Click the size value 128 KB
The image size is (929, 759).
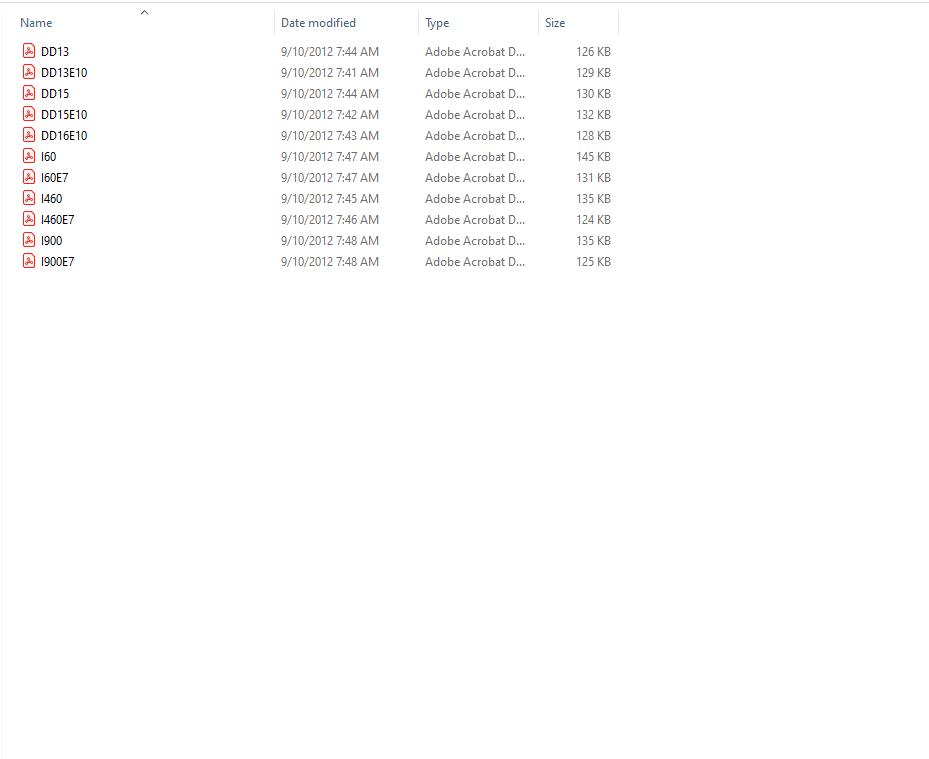point(593,136)
